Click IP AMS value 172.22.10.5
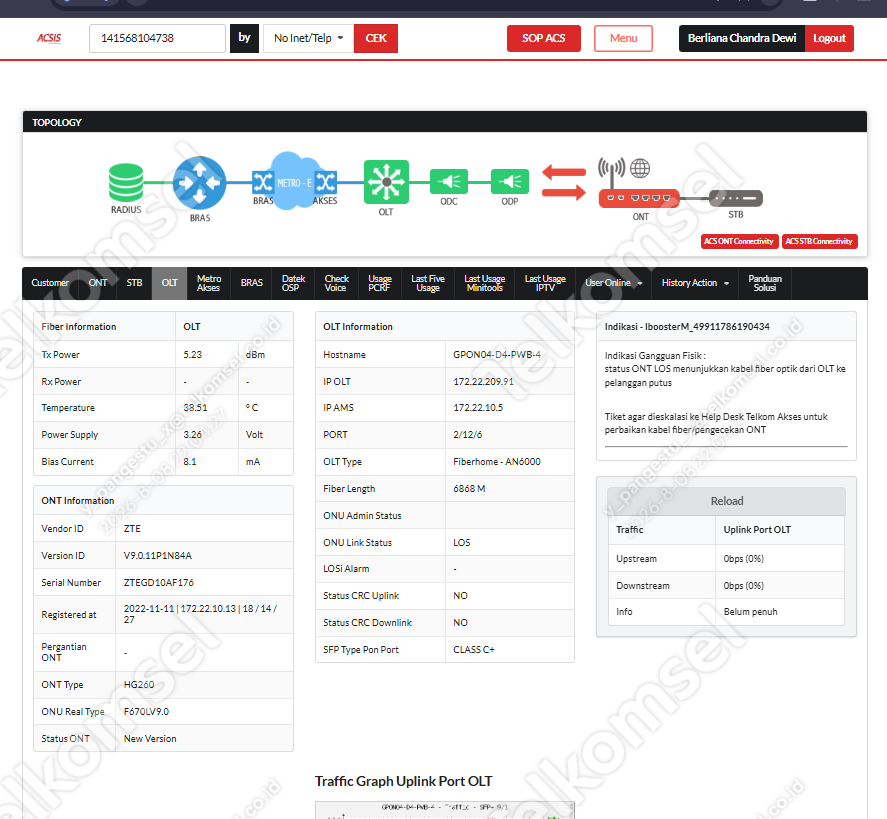 click(x=478, y=408)
